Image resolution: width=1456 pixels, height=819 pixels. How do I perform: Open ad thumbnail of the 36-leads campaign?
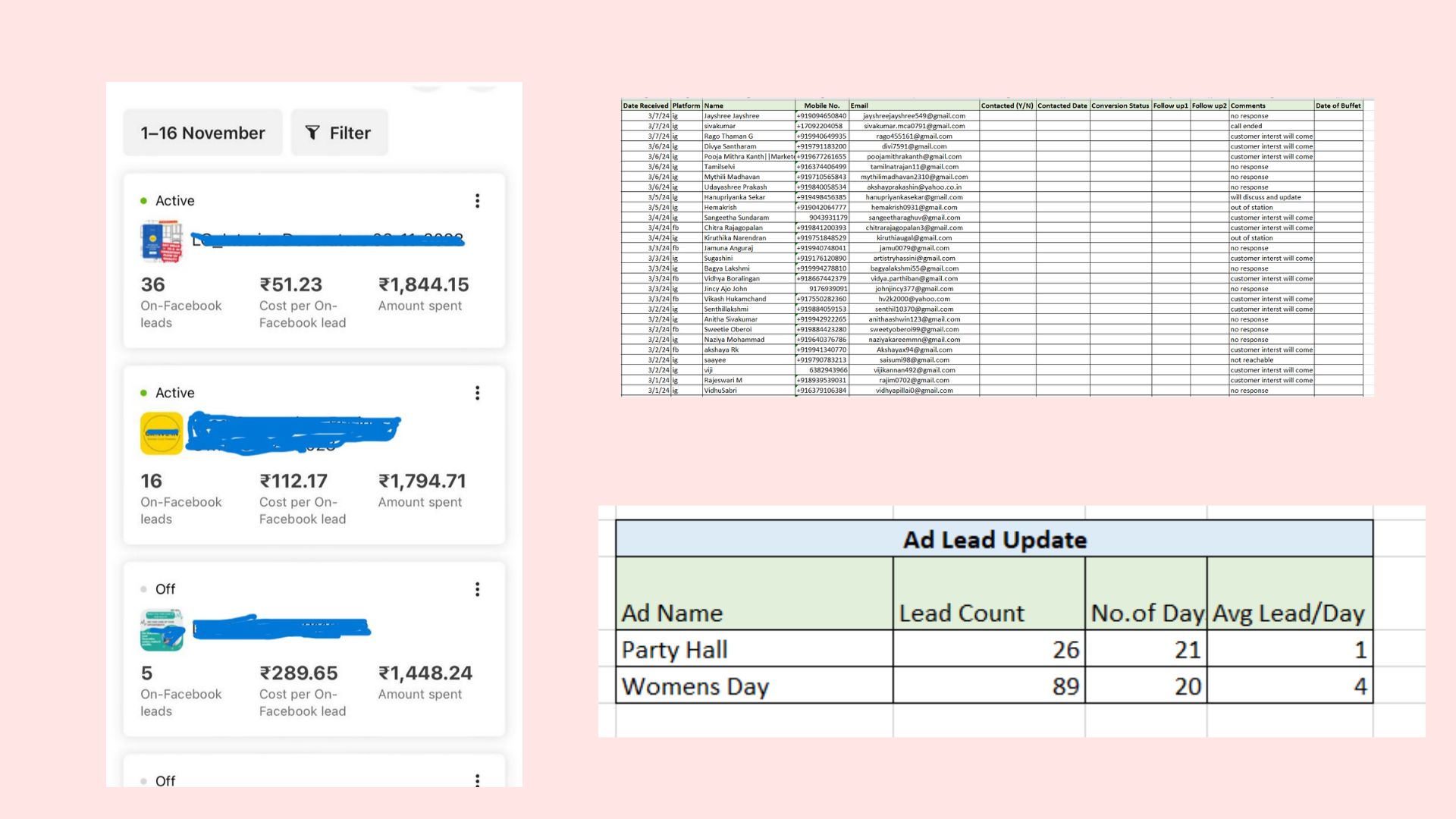point(162,241)
